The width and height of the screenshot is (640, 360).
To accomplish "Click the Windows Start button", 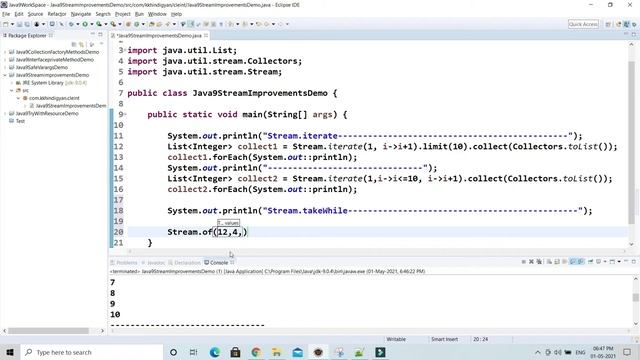I will pyautogui.click(x=10, y=352).
